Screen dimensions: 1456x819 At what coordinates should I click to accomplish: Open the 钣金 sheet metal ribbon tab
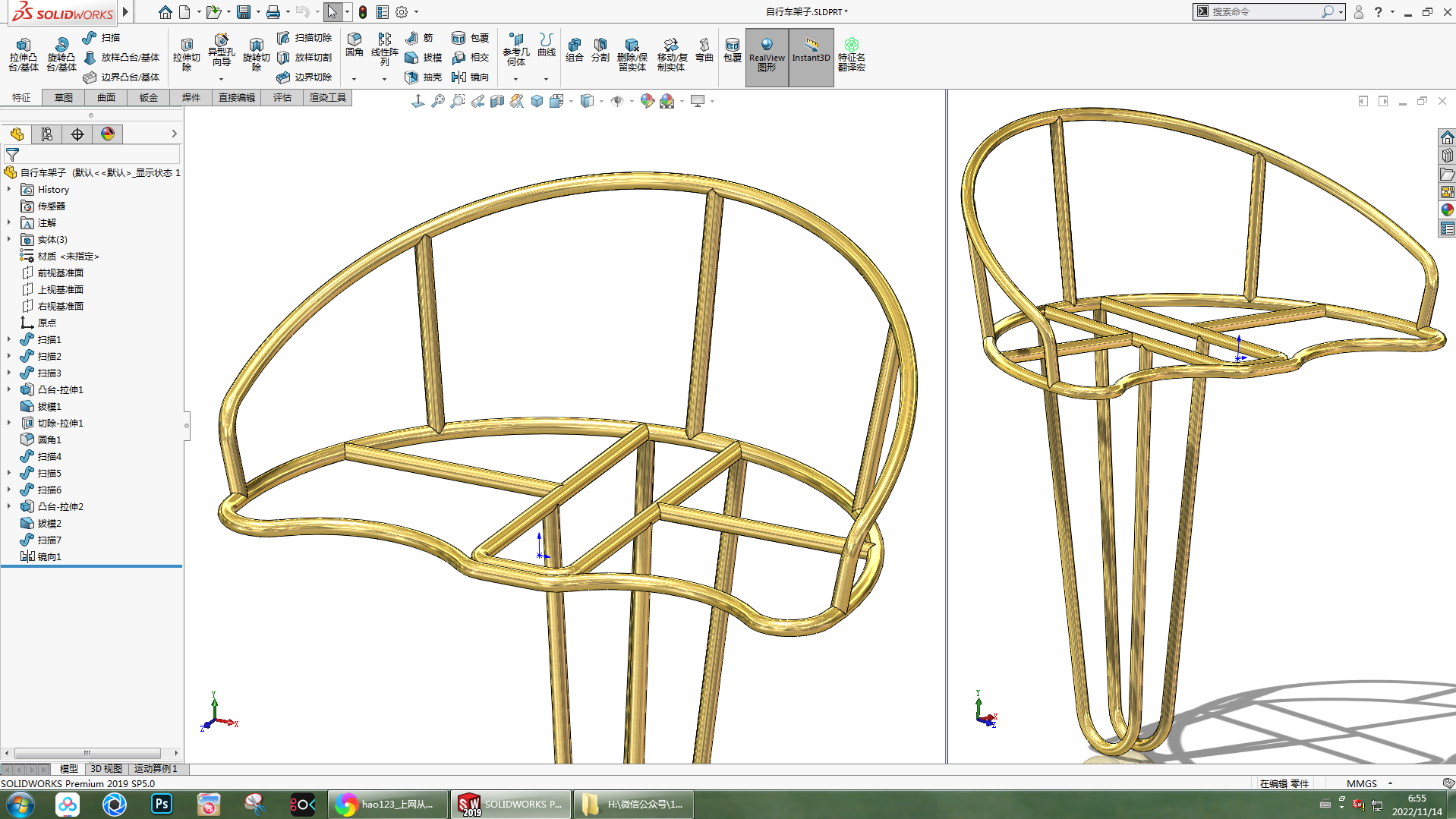(149, 98)
